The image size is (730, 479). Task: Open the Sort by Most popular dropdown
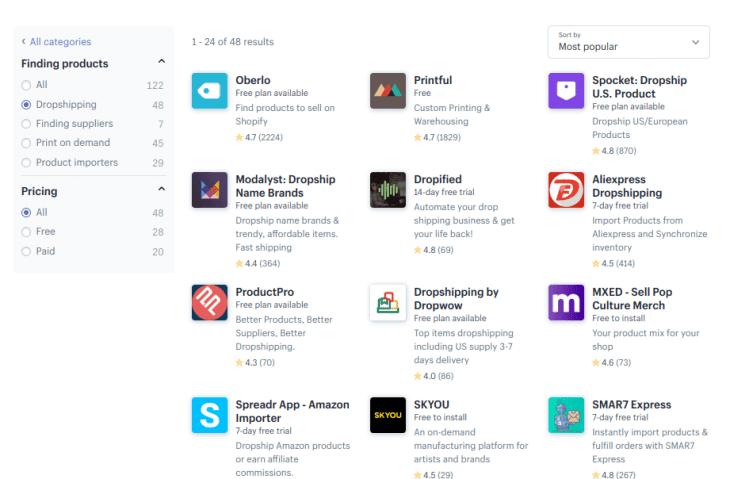[x=629, y=42]
